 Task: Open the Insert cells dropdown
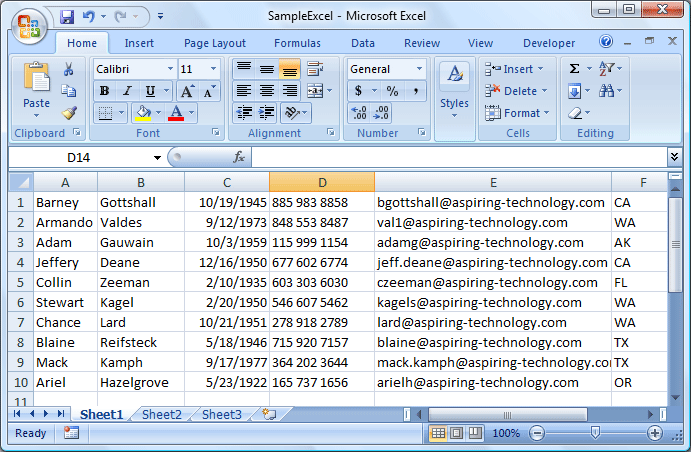[540, 69]
